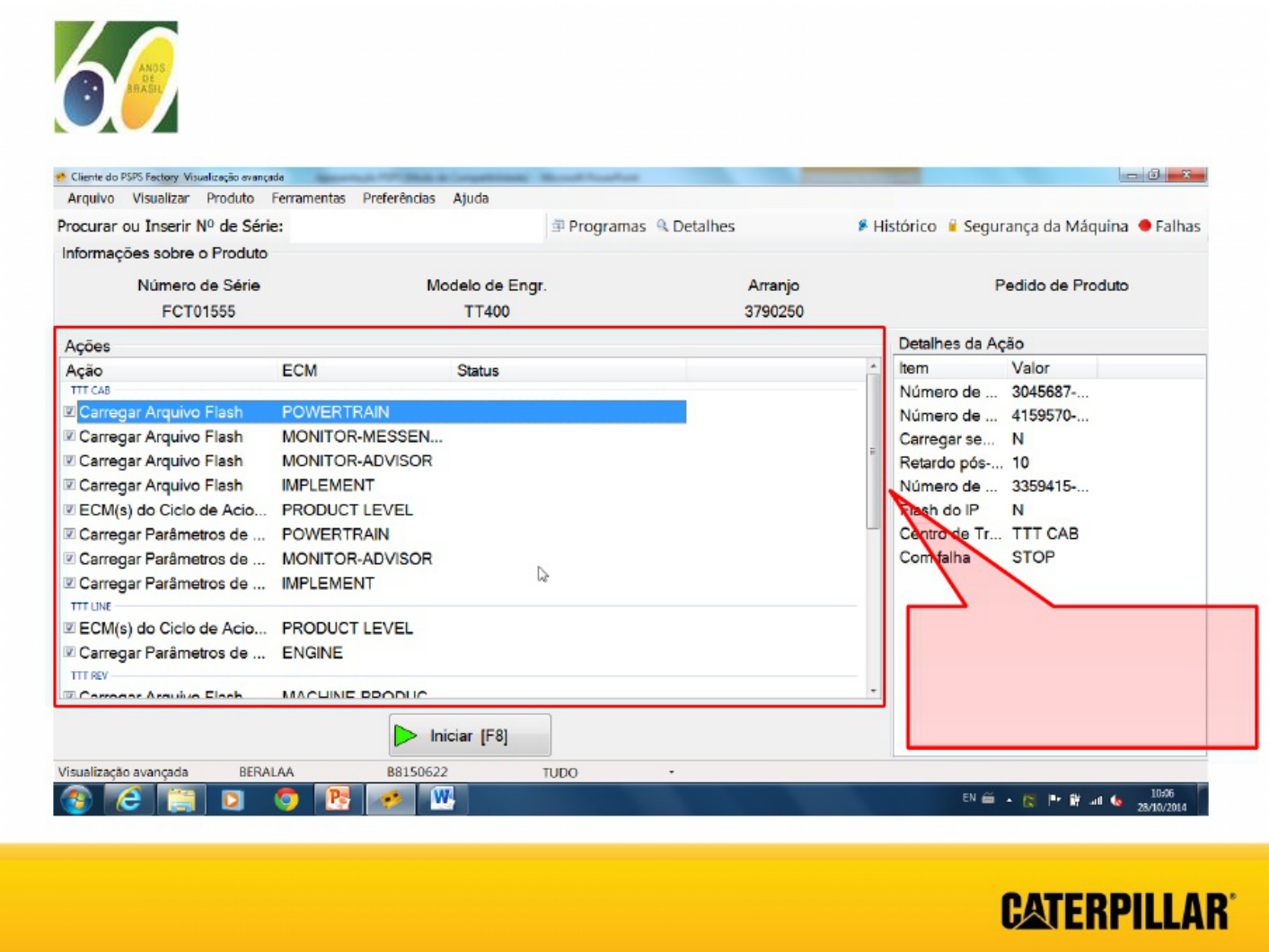The height and width of the screenshot is (952, 1269).
Task: Open Segurança da Máquina lock item
Action: (1037, 226)
